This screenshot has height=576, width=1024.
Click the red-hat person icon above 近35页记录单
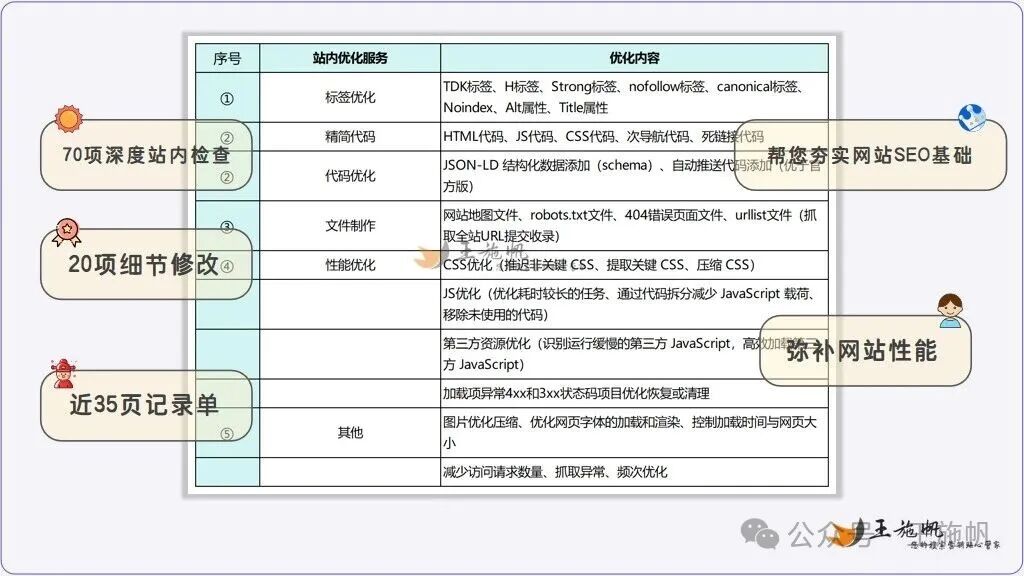click(x=64, y=373)
